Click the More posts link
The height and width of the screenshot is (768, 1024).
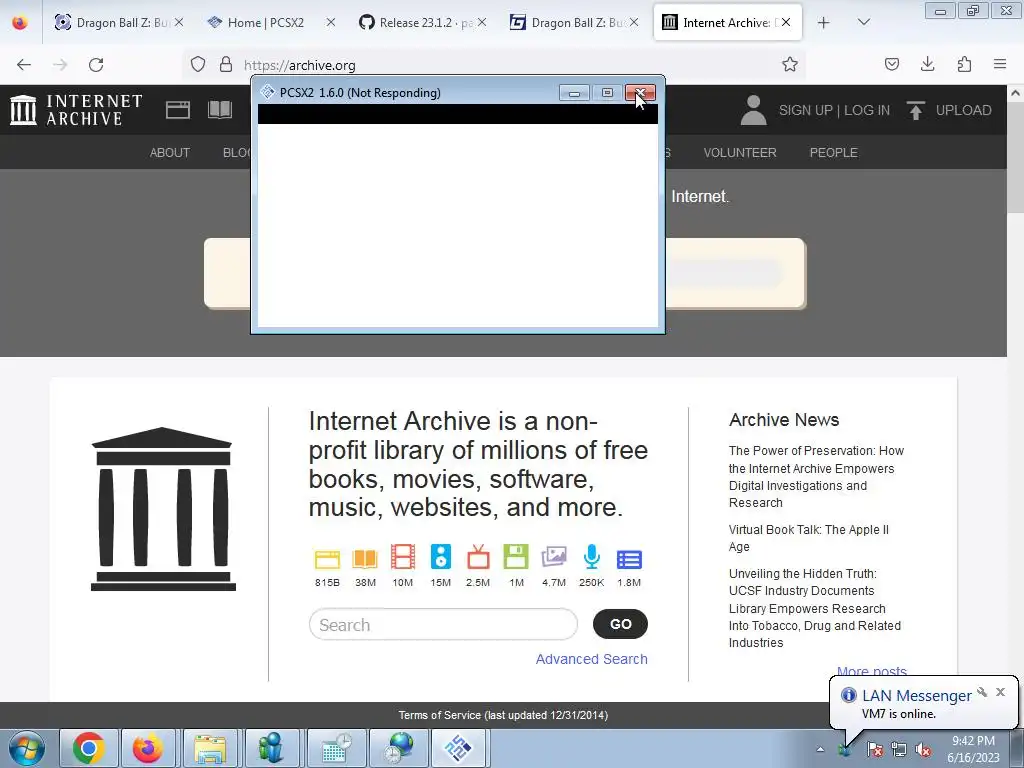(872, 671)
